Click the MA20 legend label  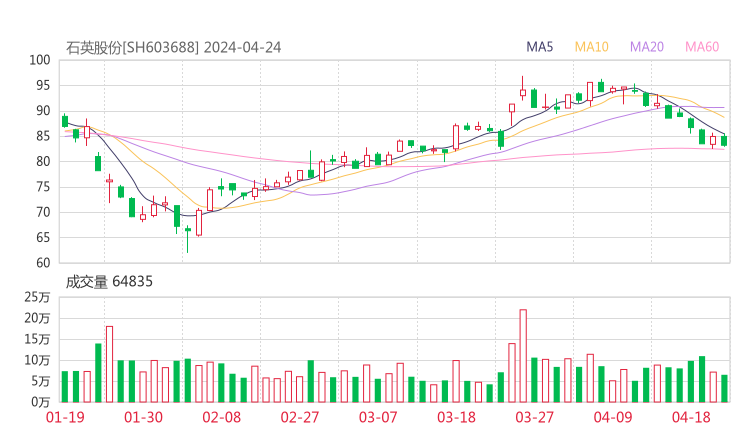pyautogui.click(x=647, y=47)
